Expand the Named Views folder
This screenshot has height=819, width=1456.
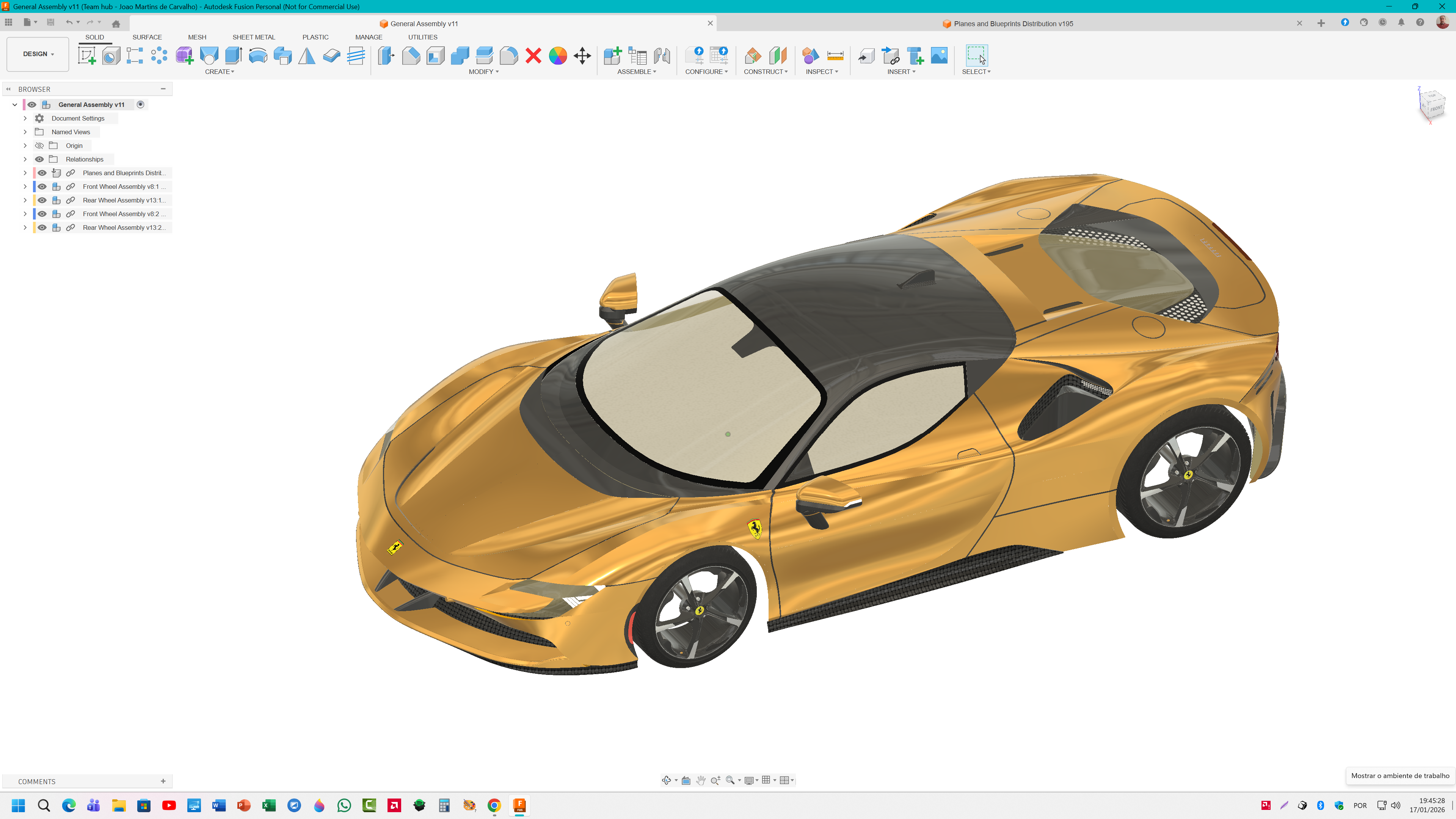tap(25, 132)
